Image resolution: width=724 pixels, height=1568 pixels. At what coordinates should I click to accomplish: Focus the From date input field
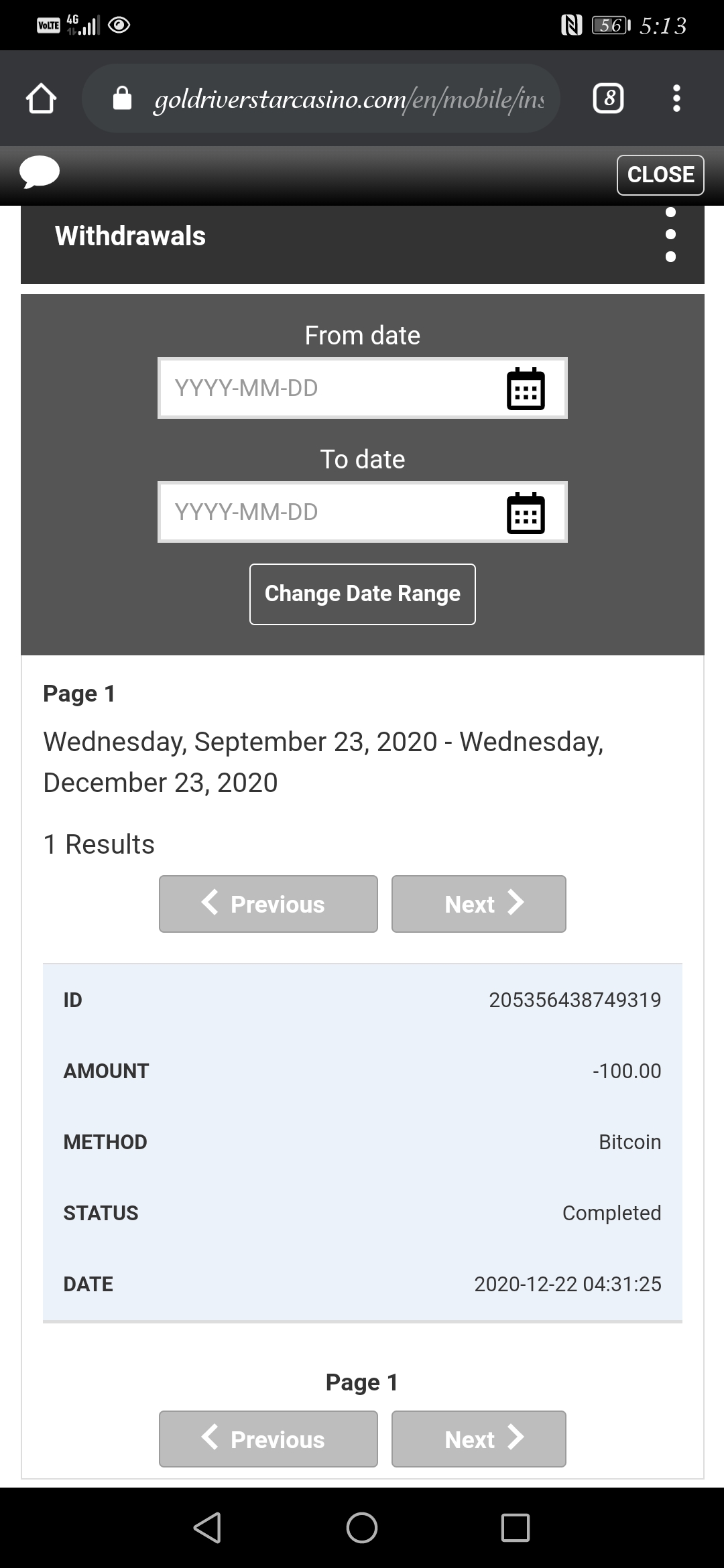[363, 388]
